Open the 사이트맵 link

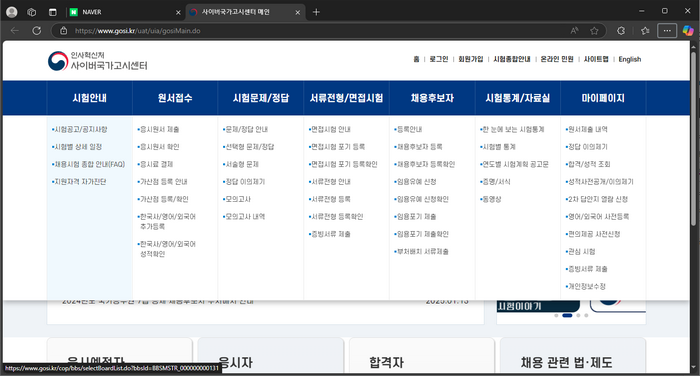tap(596, 59)
